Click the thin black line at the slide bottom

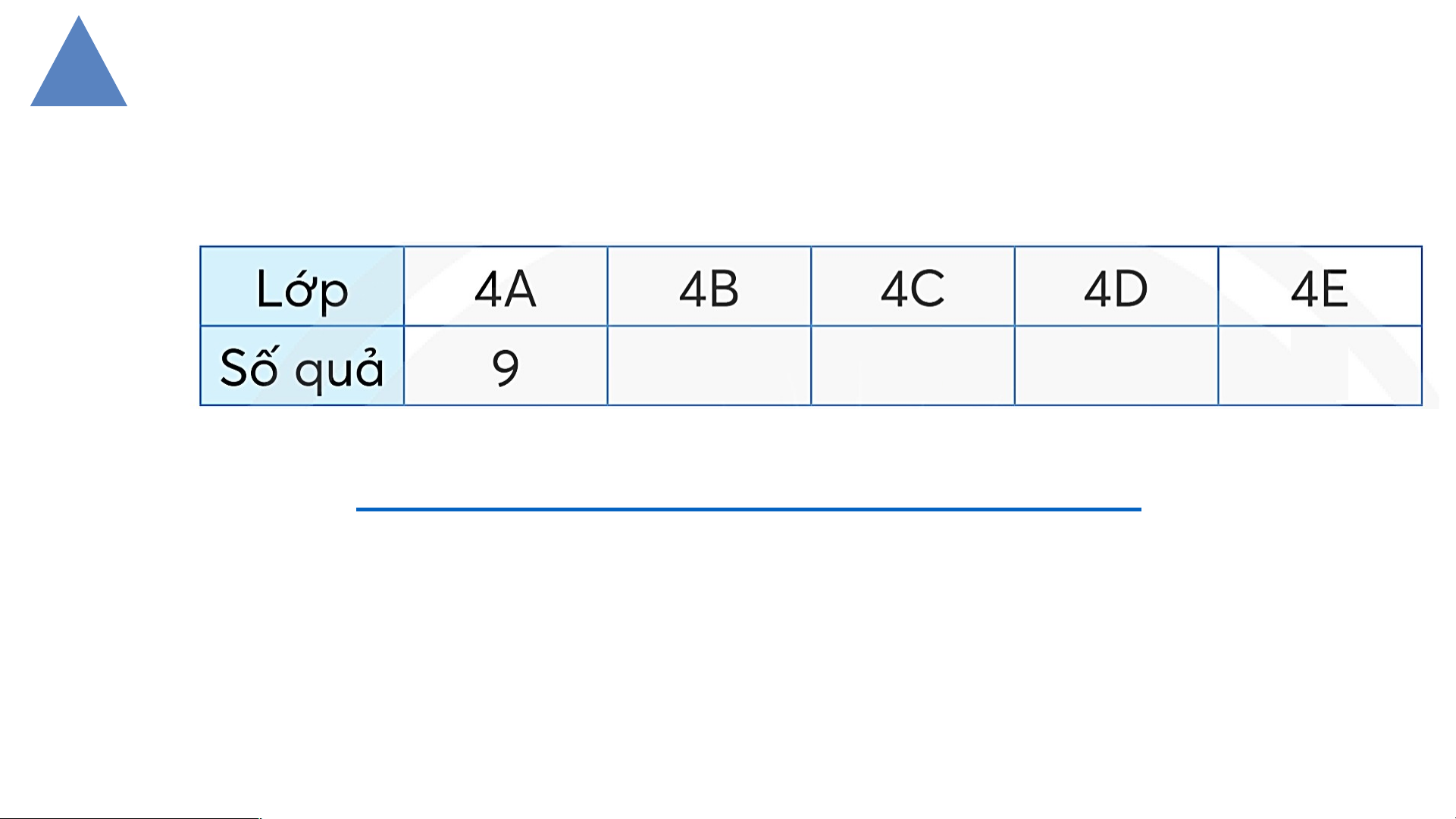(x=130, y=817)
